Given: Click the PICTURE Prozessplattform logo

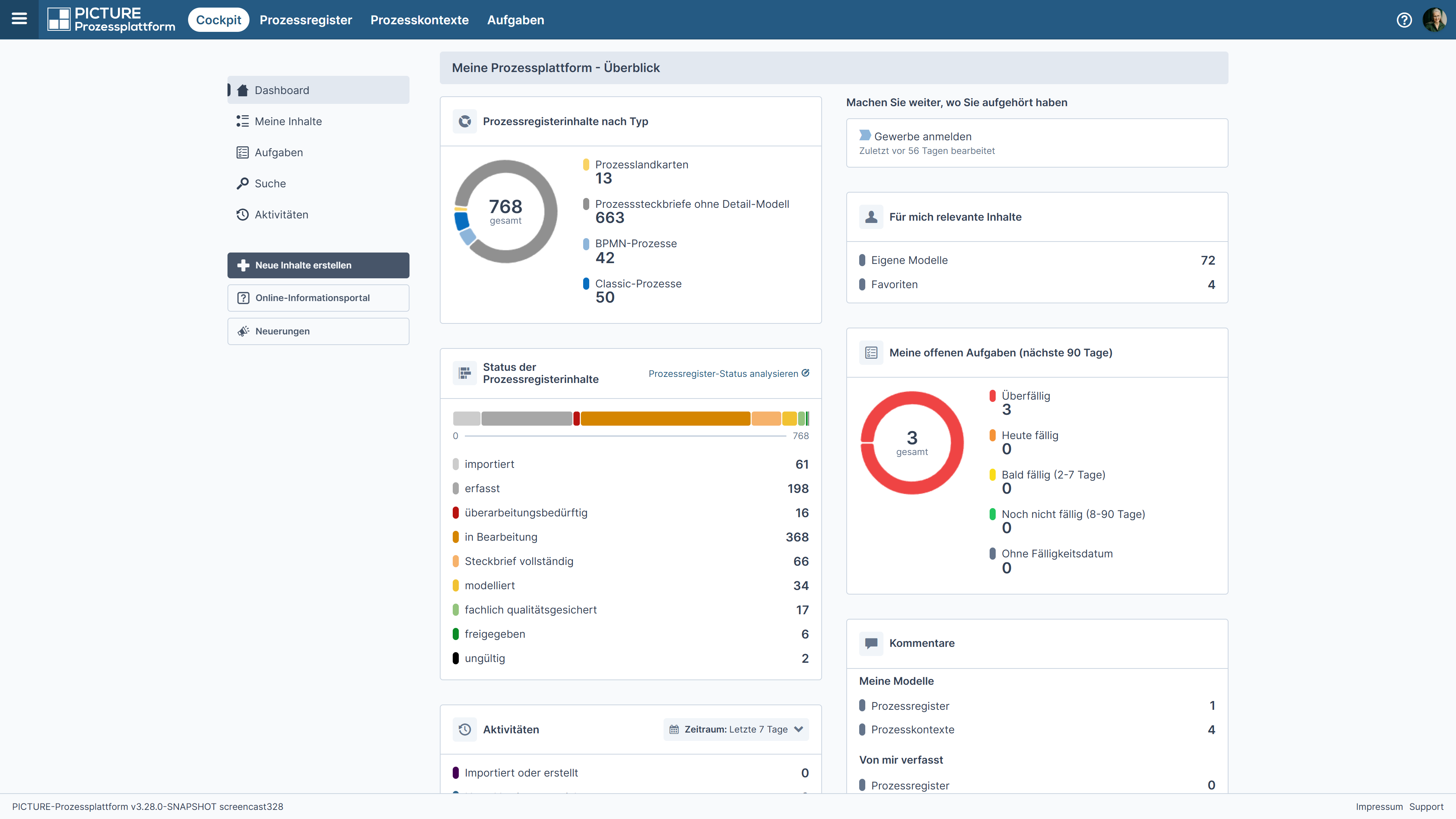Looking at the screenshot, I should [x=111, y=20].
